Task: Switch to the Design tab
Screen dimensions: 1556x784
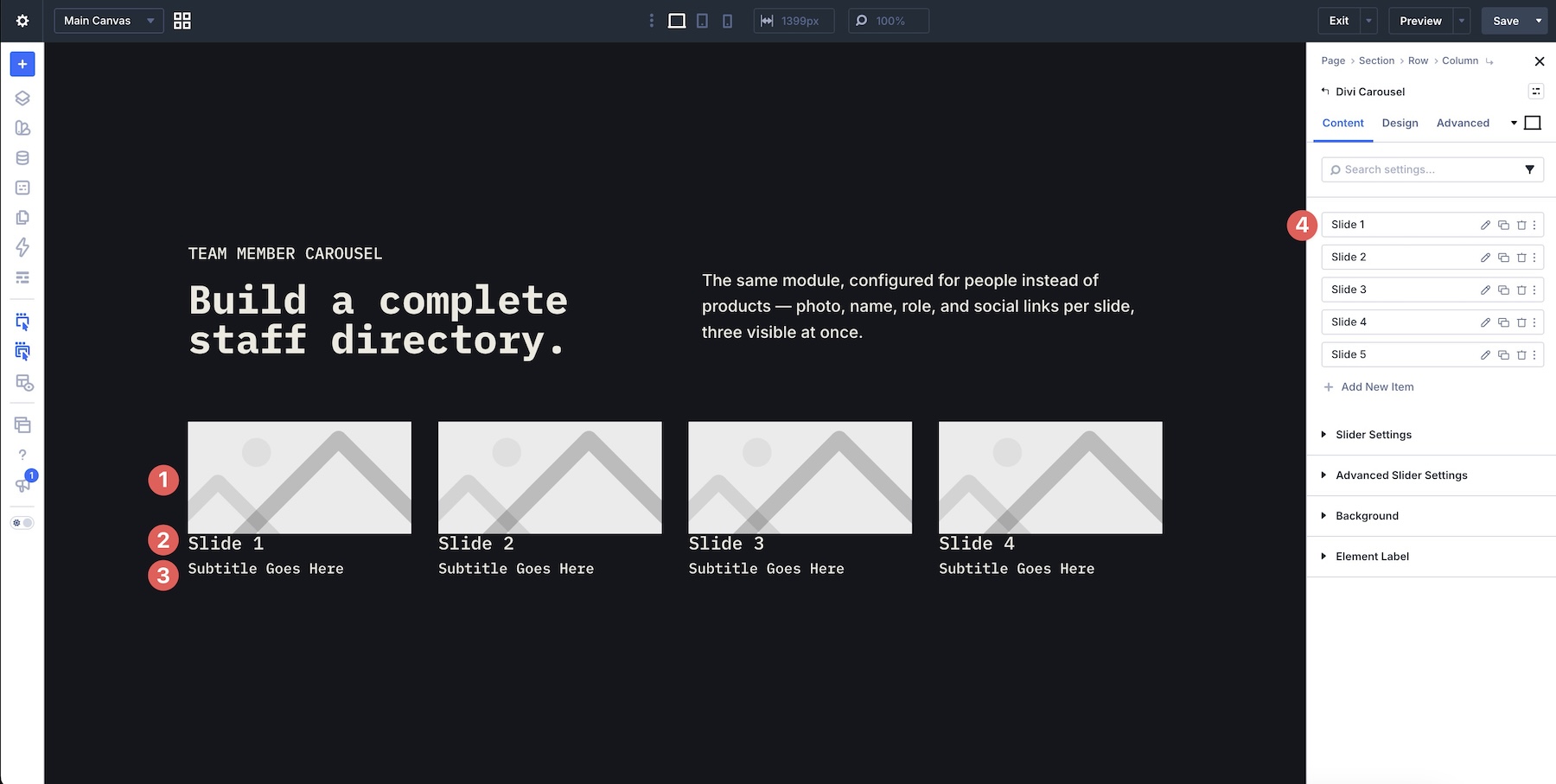Action: coord(1400,123)
